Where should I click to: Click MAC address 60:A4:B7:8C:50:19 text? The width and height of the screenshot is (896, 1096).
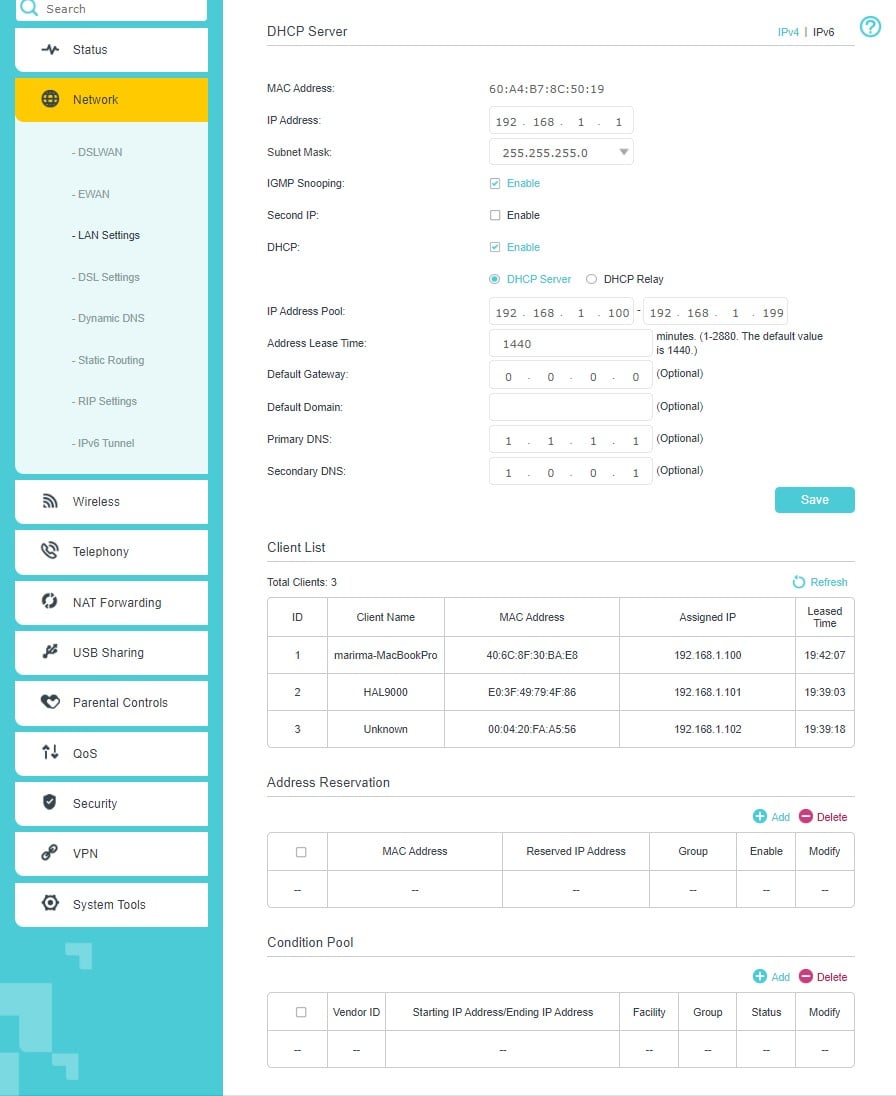[x=547, y=89]
